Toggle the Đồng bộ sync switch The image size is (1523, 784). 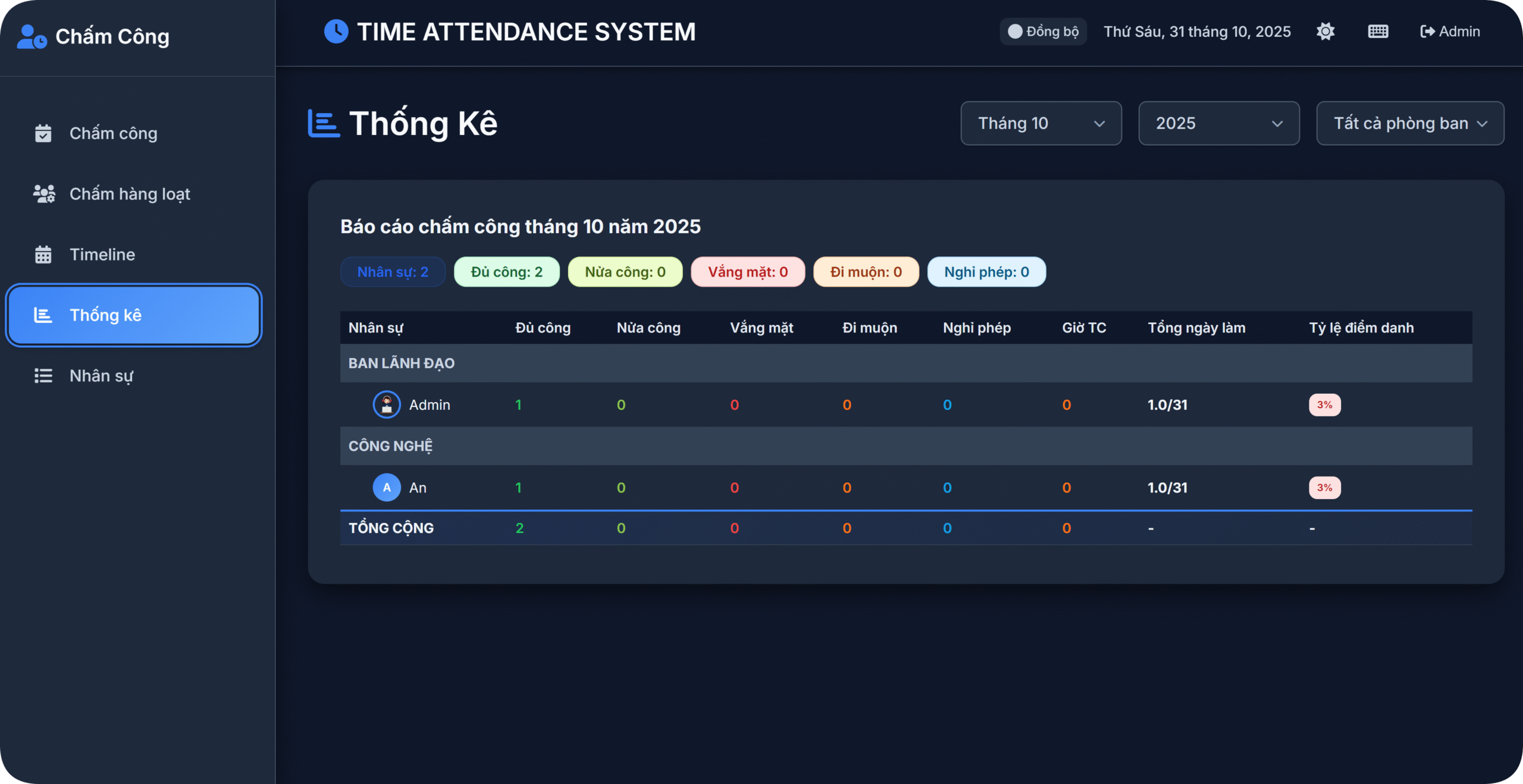[x=1015, y=32]
